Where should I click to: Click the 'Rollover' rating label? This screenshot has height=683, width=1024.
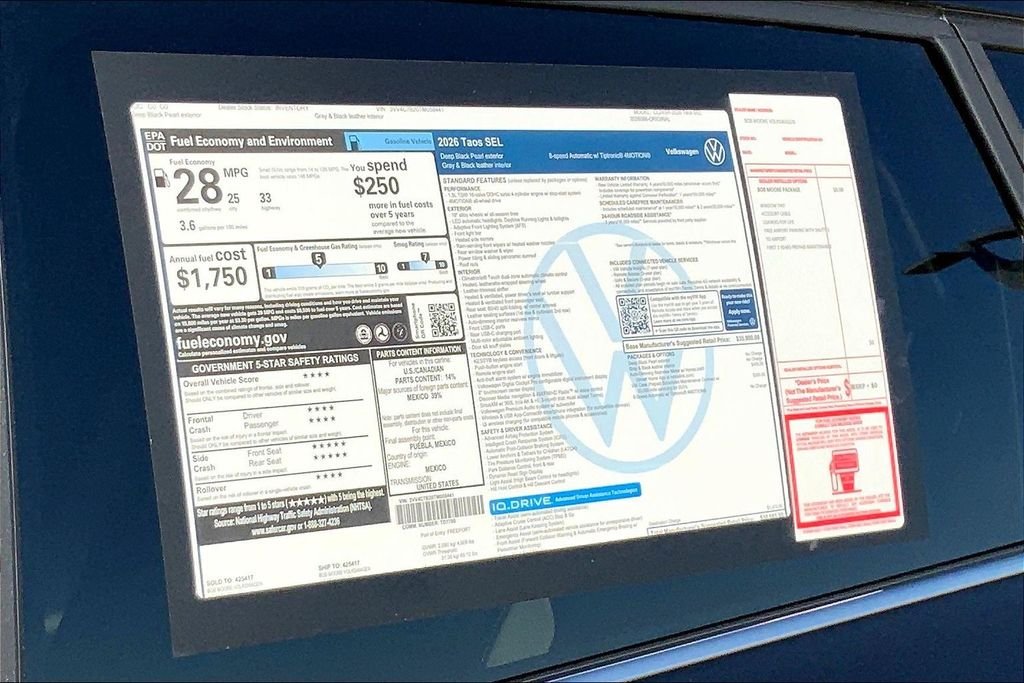click(x=211, y=488)
